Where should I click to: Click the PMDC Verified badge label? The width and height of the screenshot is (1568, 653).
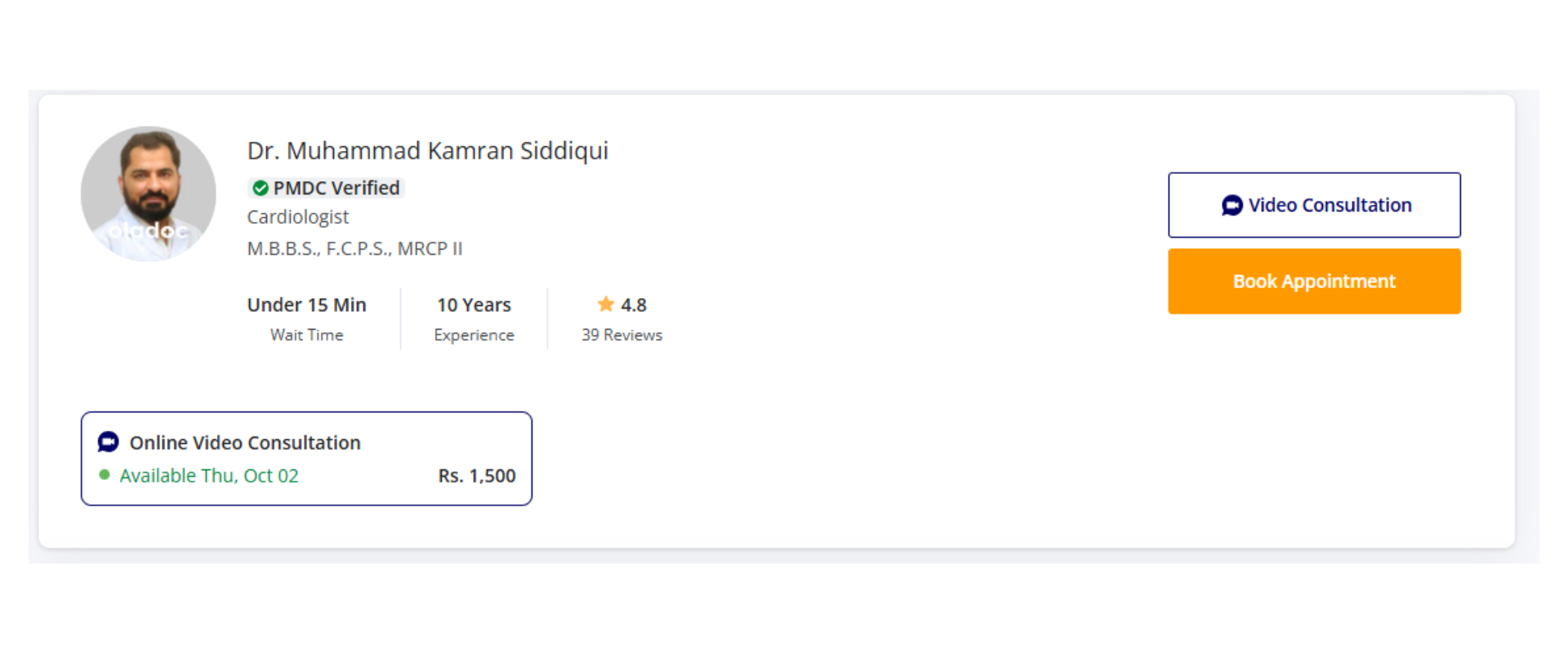(x=336, y=189)
